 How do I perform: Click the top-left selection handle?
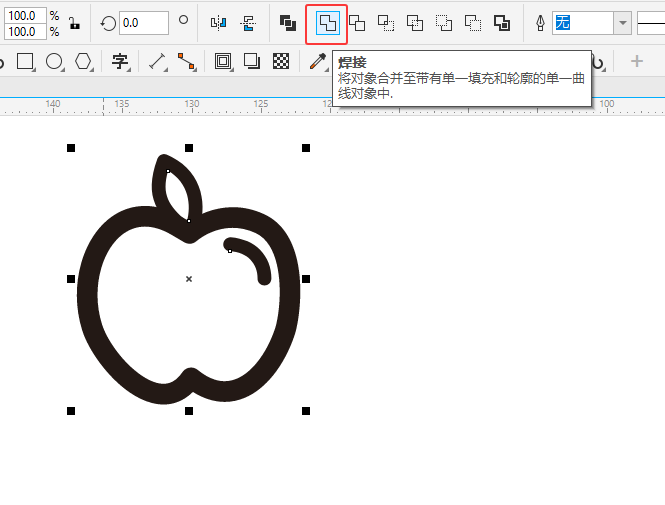point(71,148)
